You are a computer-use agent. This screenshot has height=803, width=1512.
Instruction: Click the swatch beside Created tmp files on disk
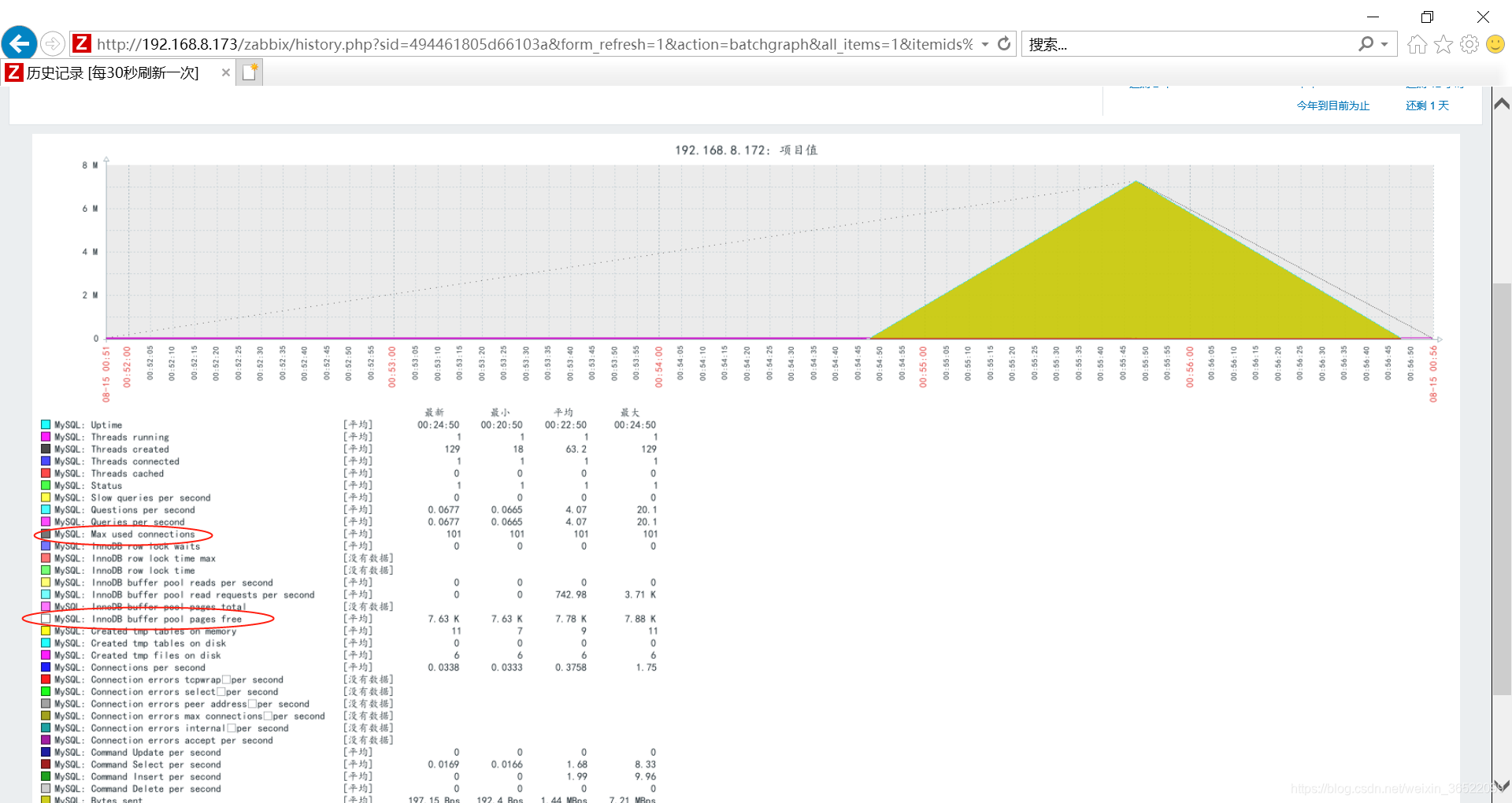pos(46,655)
